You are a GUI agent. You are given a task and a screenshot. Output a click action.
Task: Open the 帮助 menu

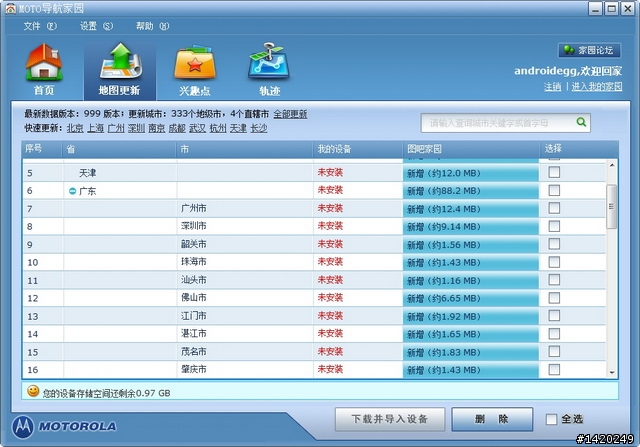click(152, 26)
